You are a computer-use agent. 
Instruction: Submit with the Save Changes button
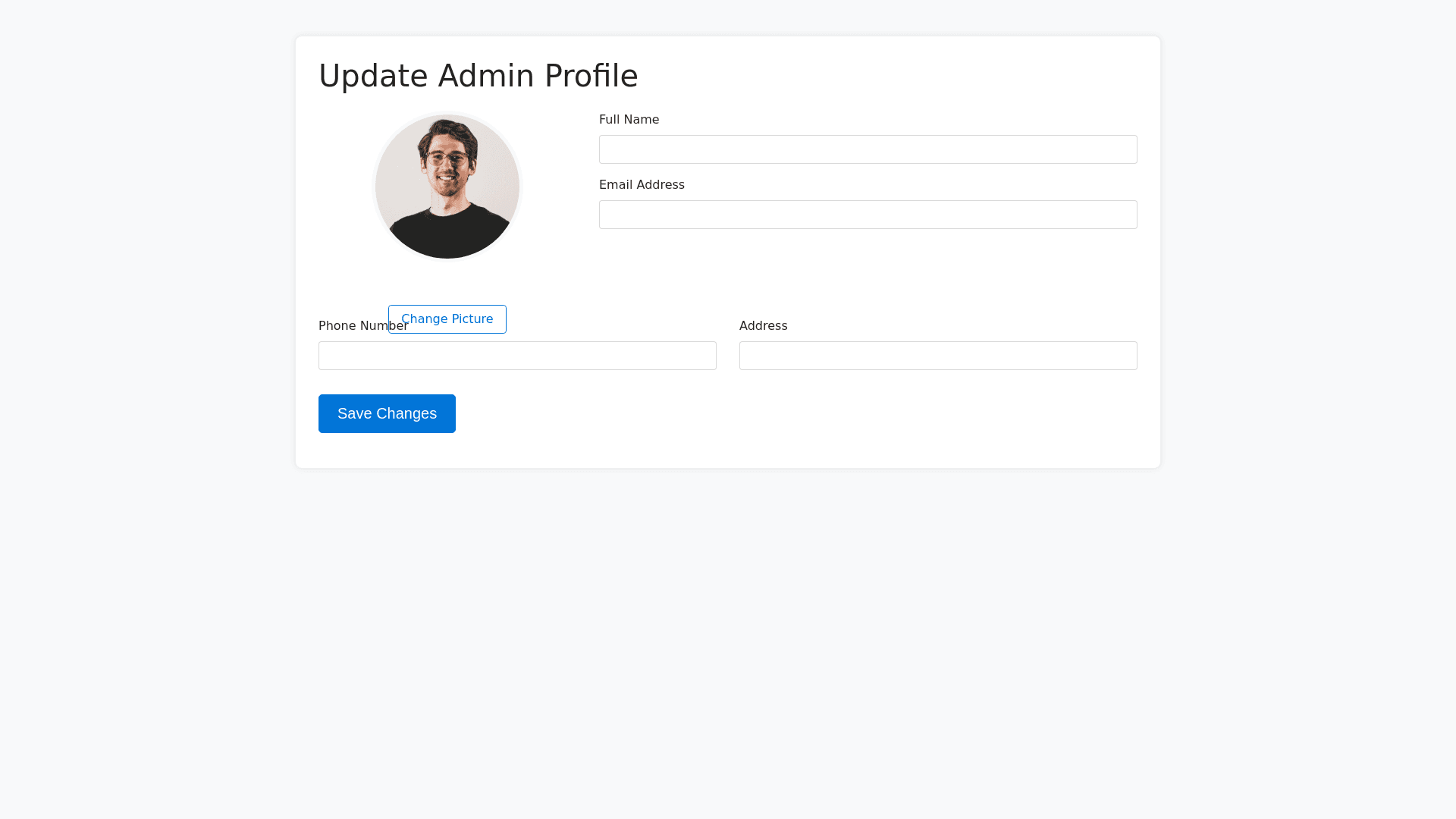tap(387, 413)
